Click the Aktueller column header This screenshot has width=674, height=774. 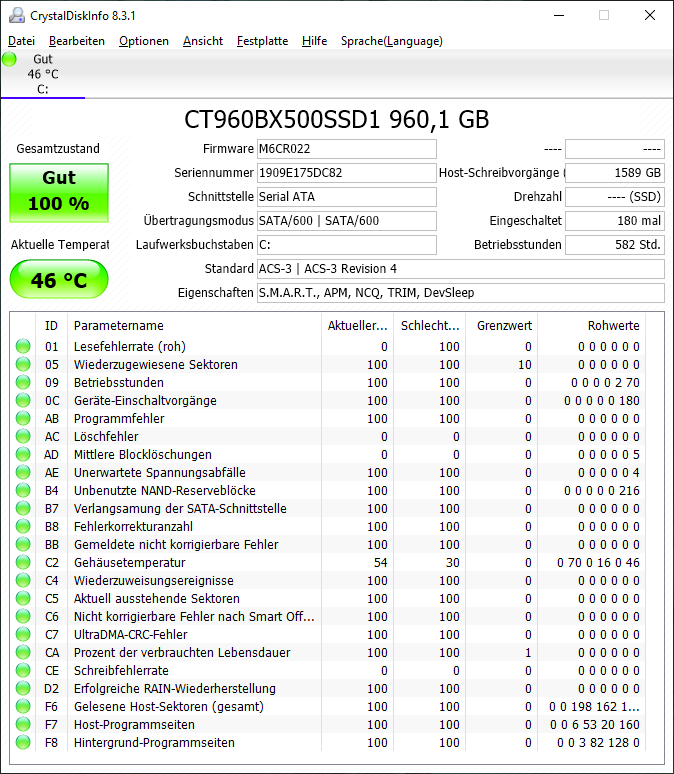(x=357, y=326)
